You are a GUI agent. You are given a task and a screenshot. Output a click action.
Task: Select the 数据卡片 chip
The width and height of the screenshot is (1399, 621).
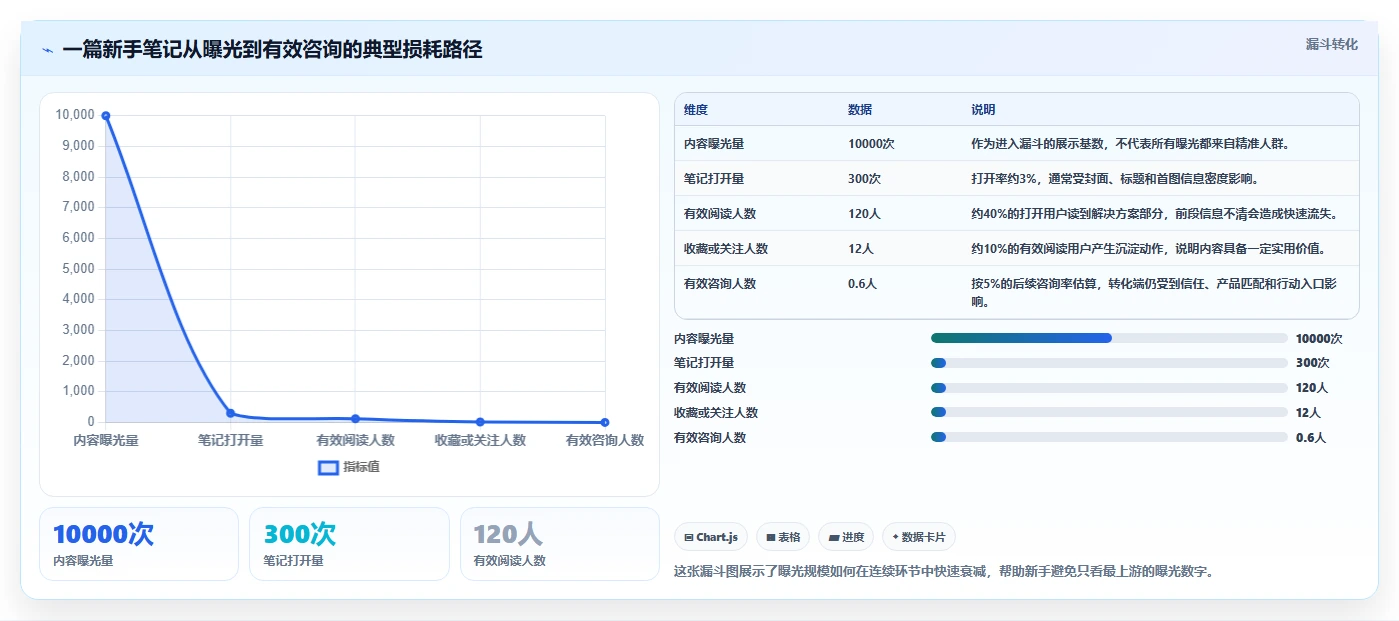[919, 537]
